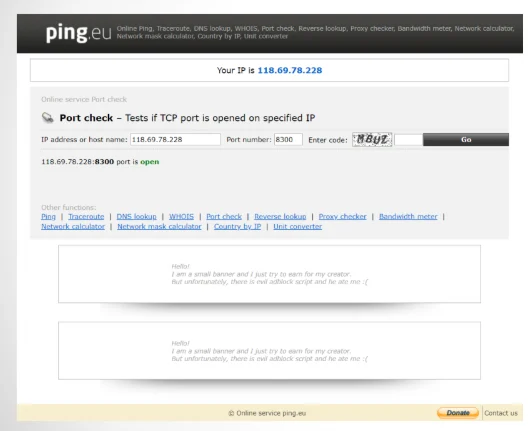Click the Enter code input field

pos(409,139)
